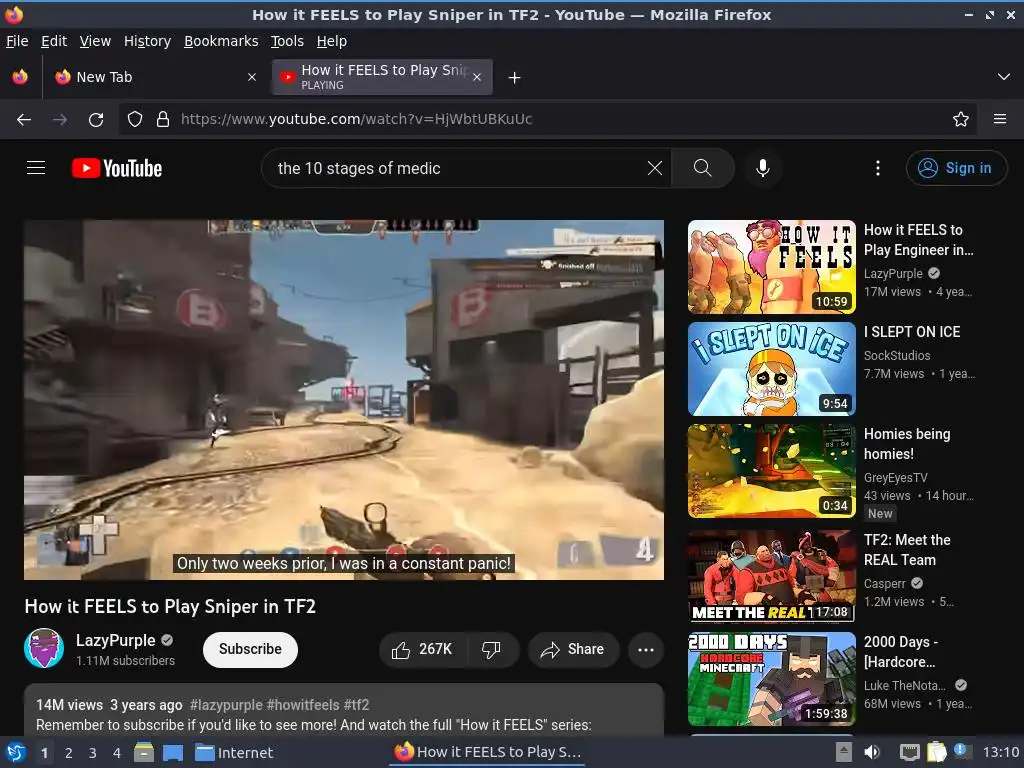The height and width of the screenshot is (768, 1024).
Task: Open YouTube settings three-dot menu
Action: [x=878, y=168]
